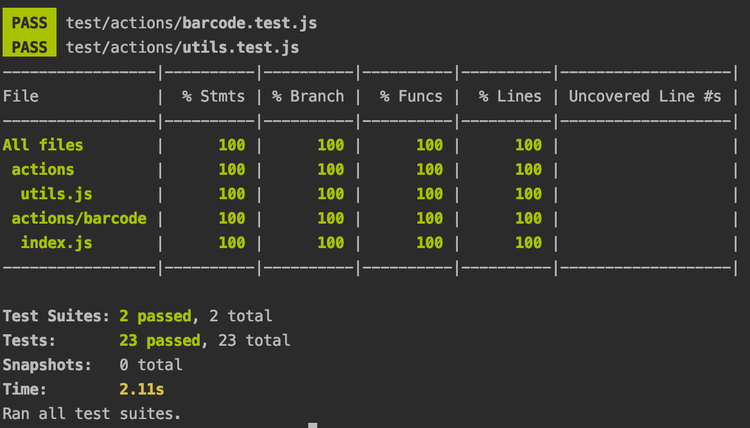Click '2 passed' in Test Suites line
Screen dimensions: 750x428
pos(155,316)
